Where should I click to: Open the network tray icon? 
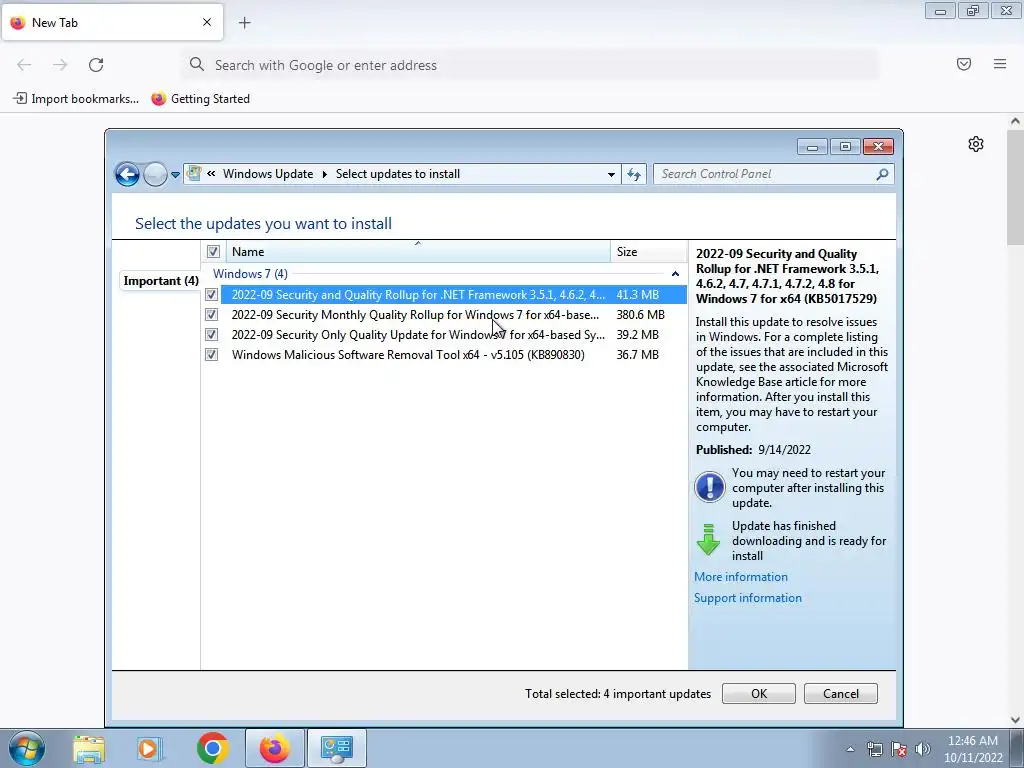pyautogui.click(x=874, y=749)
